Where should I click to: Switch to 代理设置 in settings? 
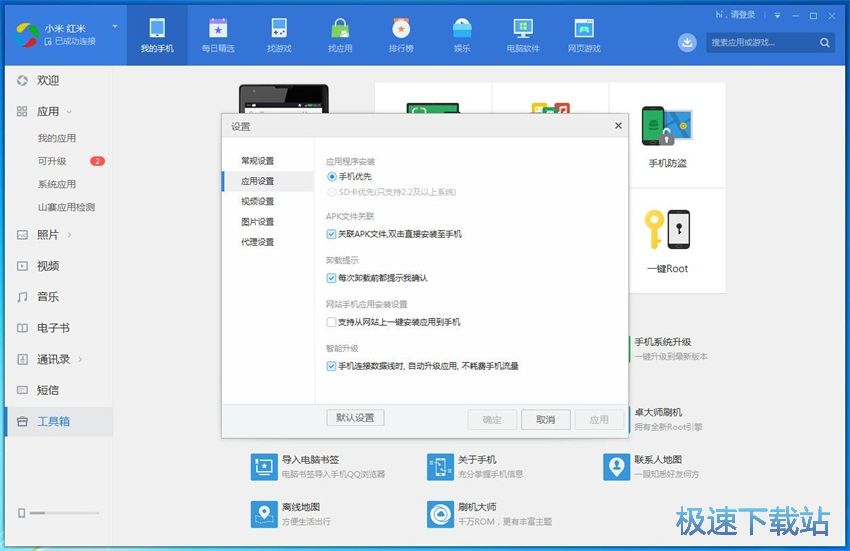click(x=257, y=242)
